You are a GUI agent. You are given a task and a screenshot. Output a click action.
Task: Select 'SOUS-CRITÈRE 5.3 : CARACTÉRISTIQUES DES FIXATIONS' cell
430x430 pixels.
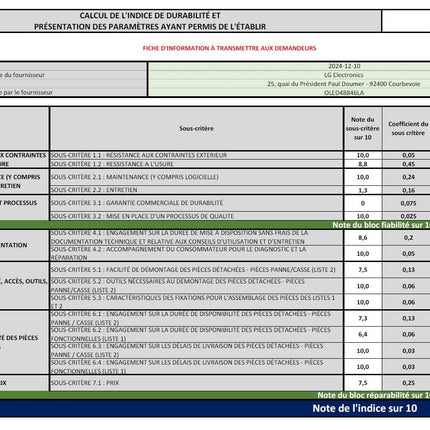point(196,302)
